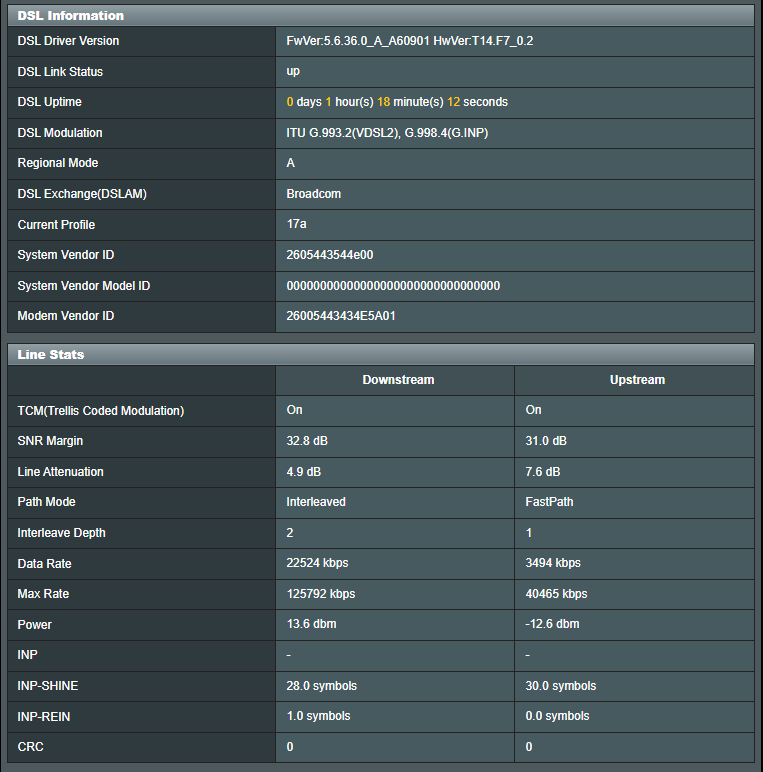Image resolution: width=763 pixels, height=772 pixels.
Task: Select the DSL Uptime label
Action: (x=50, y=102)
